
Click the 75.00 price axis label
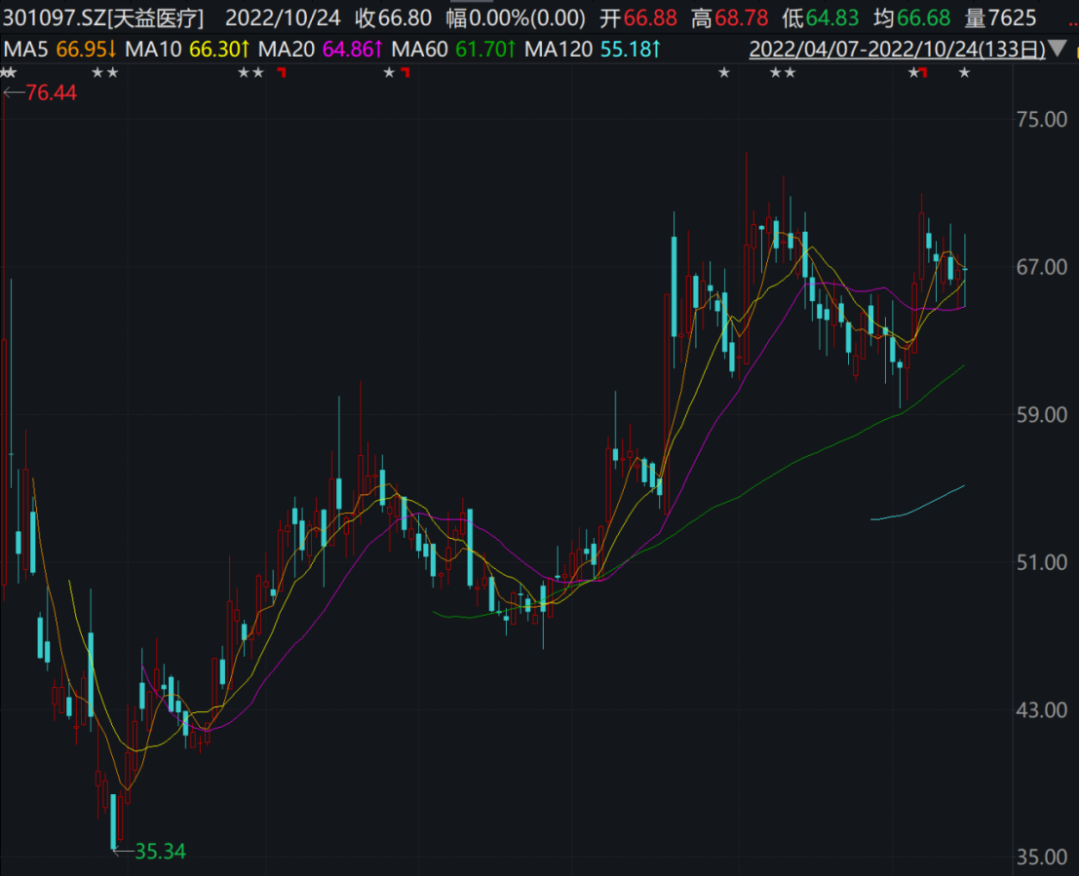(1042, 120)
